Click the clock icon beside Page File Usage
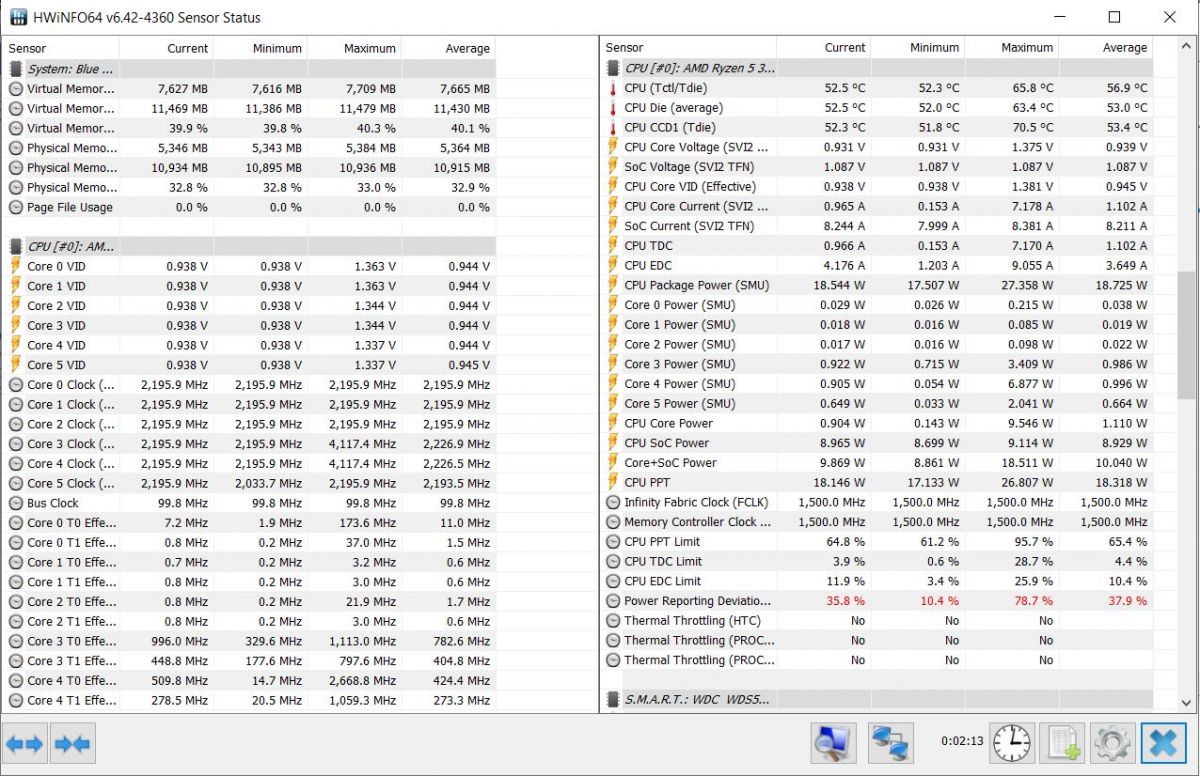This screenshot has height=776, width=1200. (15, 207)
